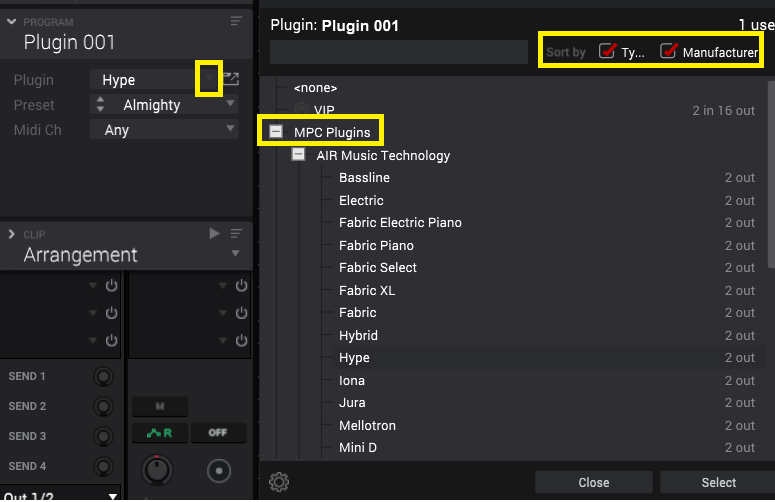Play the Arrangement clip
The height and width of the screenshot is (502, 775).
tap(214, 233)
